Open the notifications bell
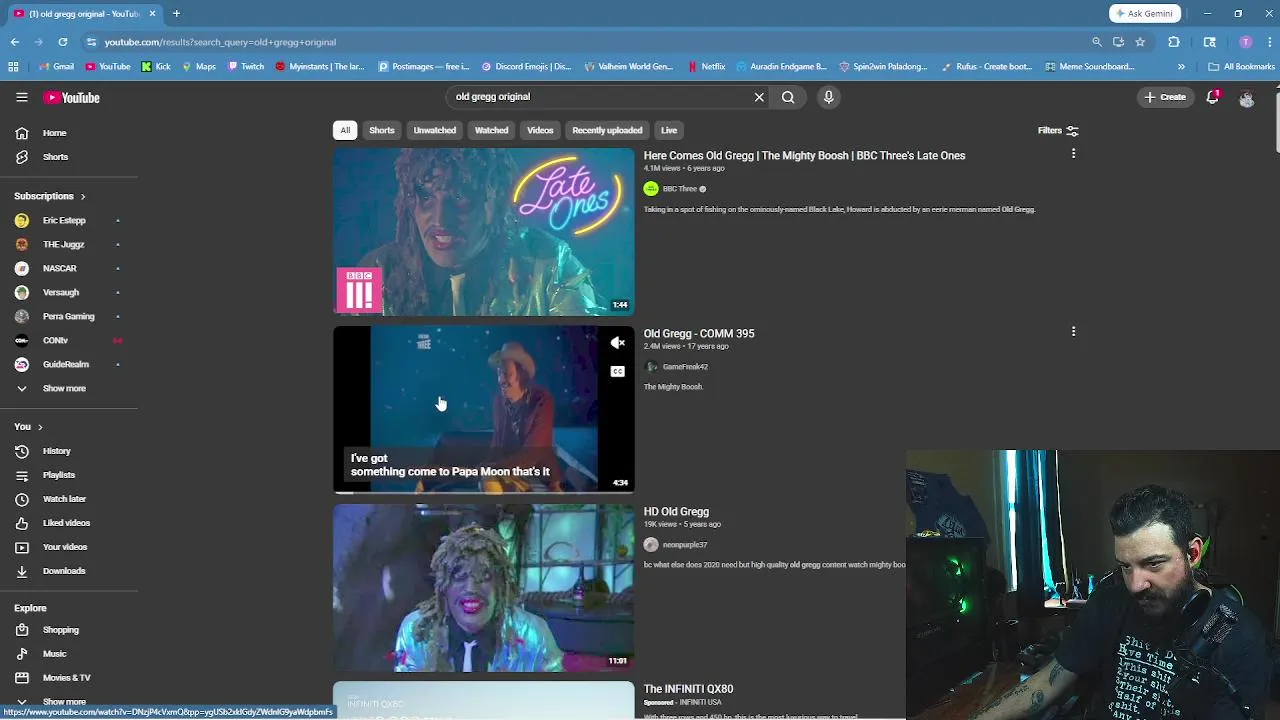The width and height of the screenshot is (1280, 720). coord(1213,97)
